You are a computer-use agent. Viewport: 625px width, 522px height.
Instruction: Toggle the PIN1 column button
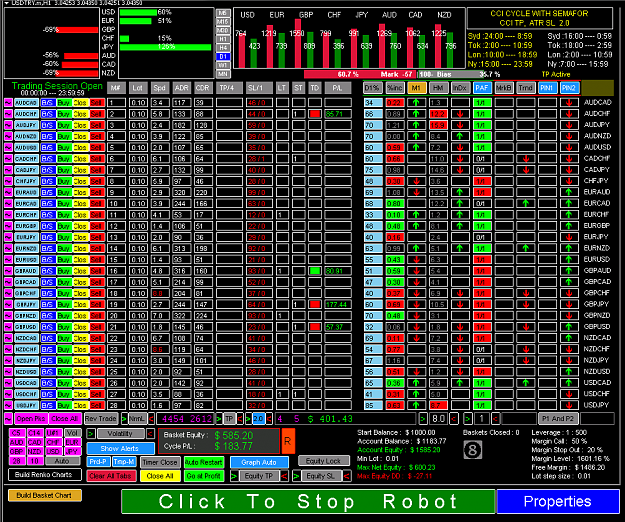click(x=547, y=88)
